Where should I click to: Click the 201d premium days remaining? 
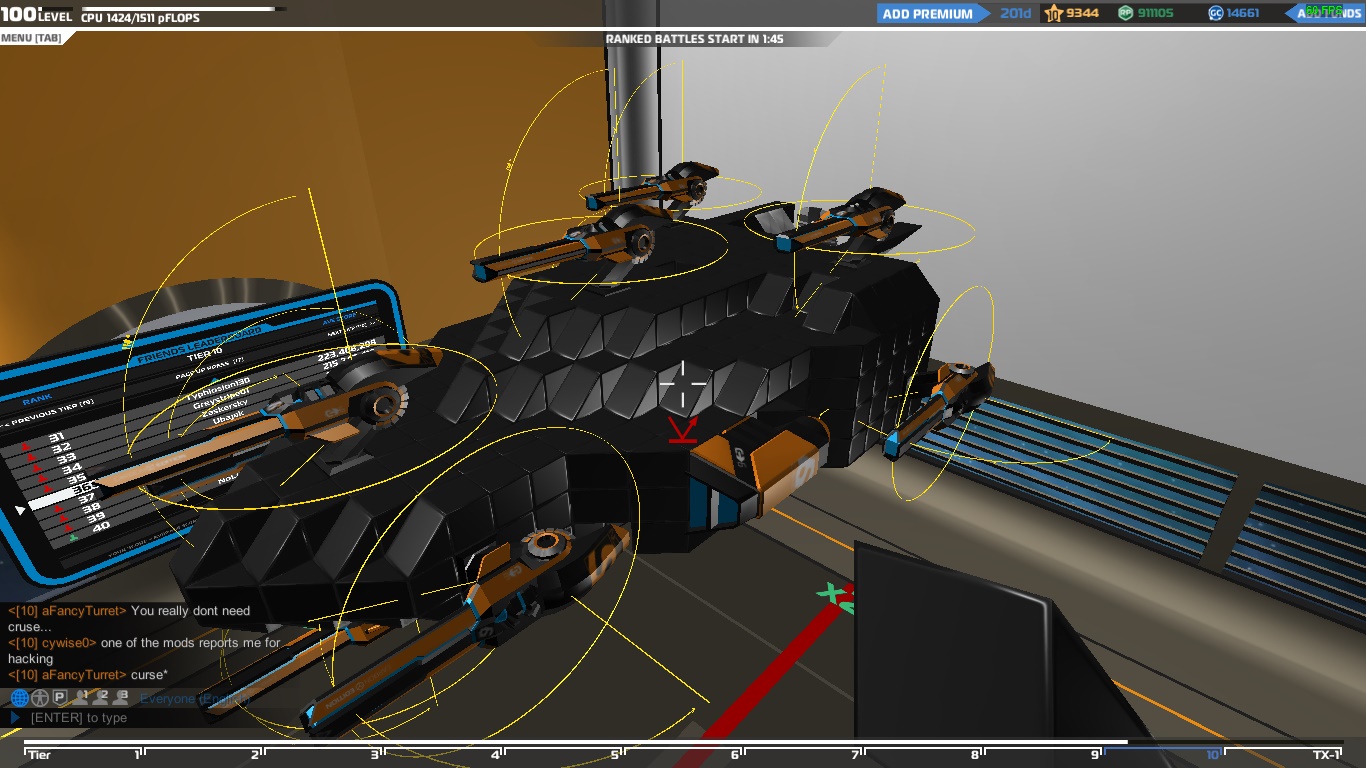tap(1015, 13)
